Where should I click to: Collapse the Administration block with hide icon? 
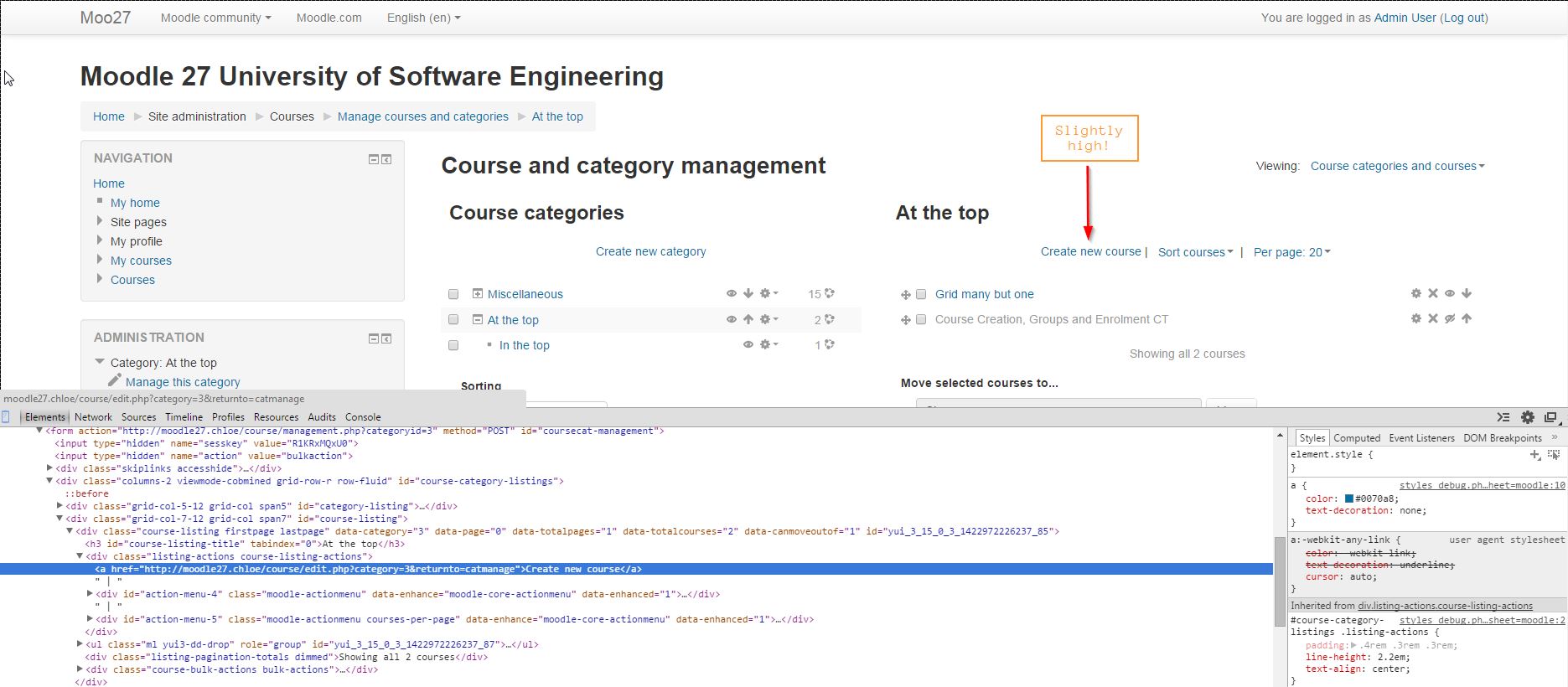pos(374,338)
